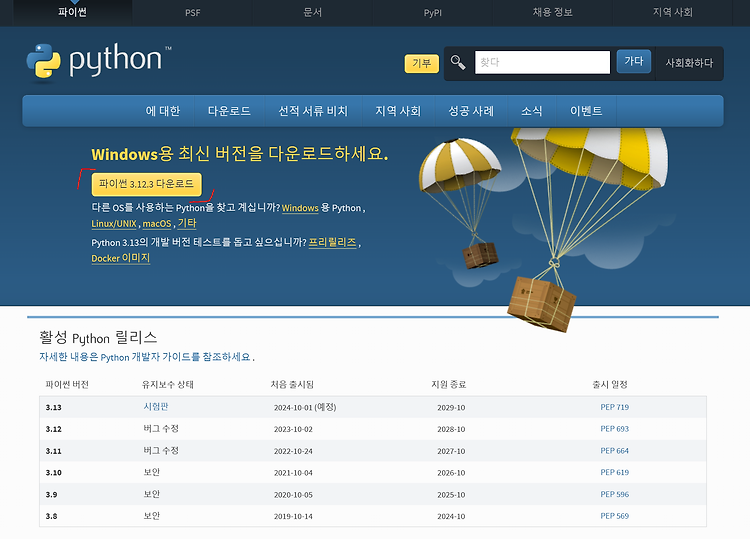Click the 2024-10-01 (예정) release date

click(305, 407)
